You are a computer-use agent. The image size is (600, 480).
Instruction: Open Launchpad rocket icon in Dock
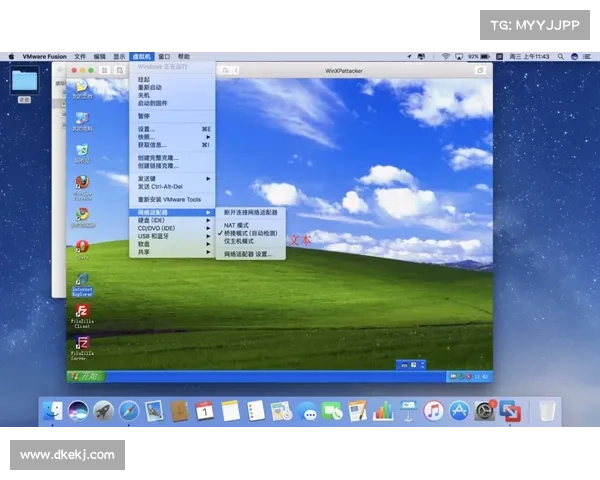pyautogui.click(x=103, y=411)
